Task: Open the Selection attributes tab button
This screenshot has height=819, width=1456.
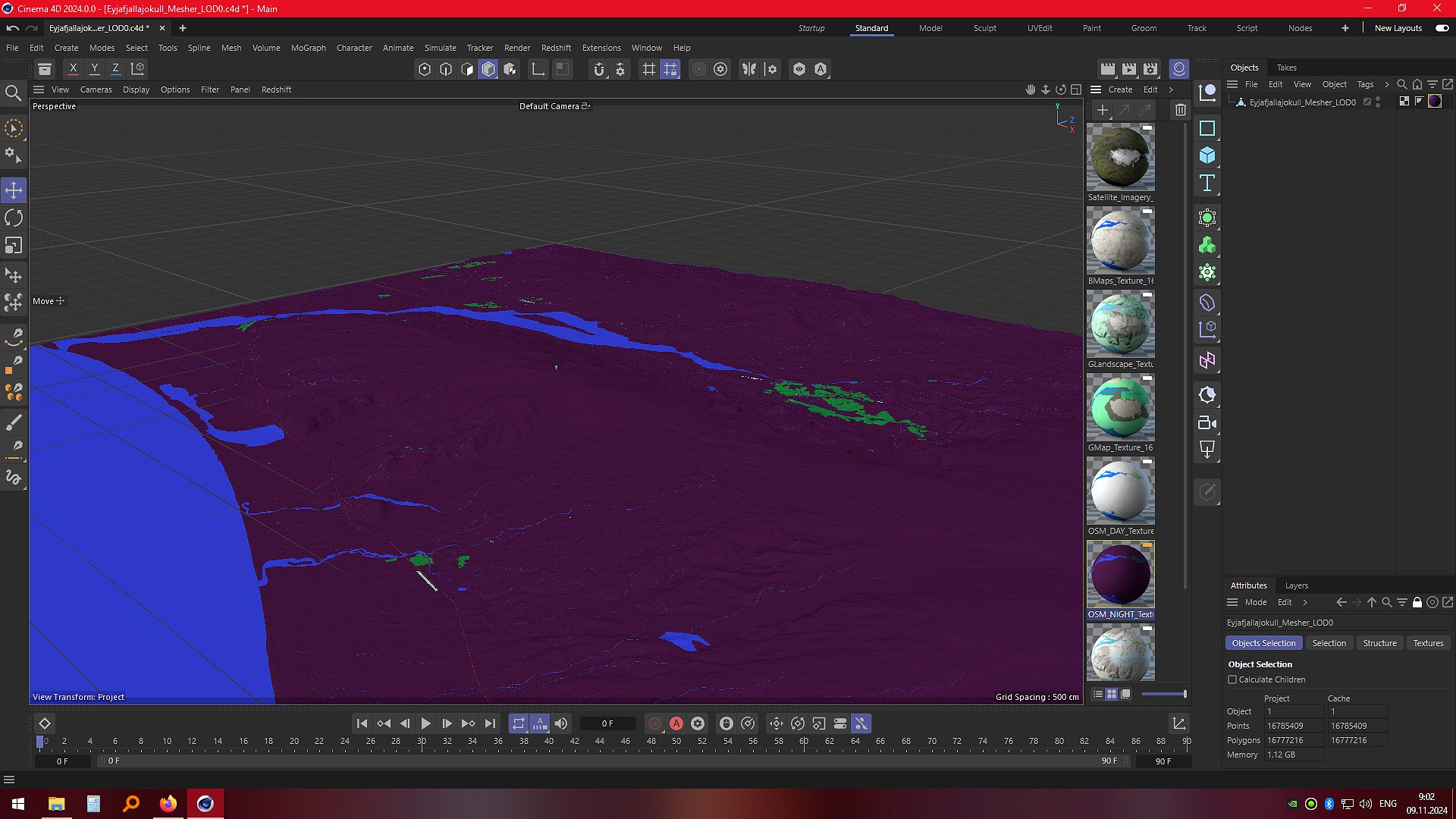Action: pos(1329,643)
